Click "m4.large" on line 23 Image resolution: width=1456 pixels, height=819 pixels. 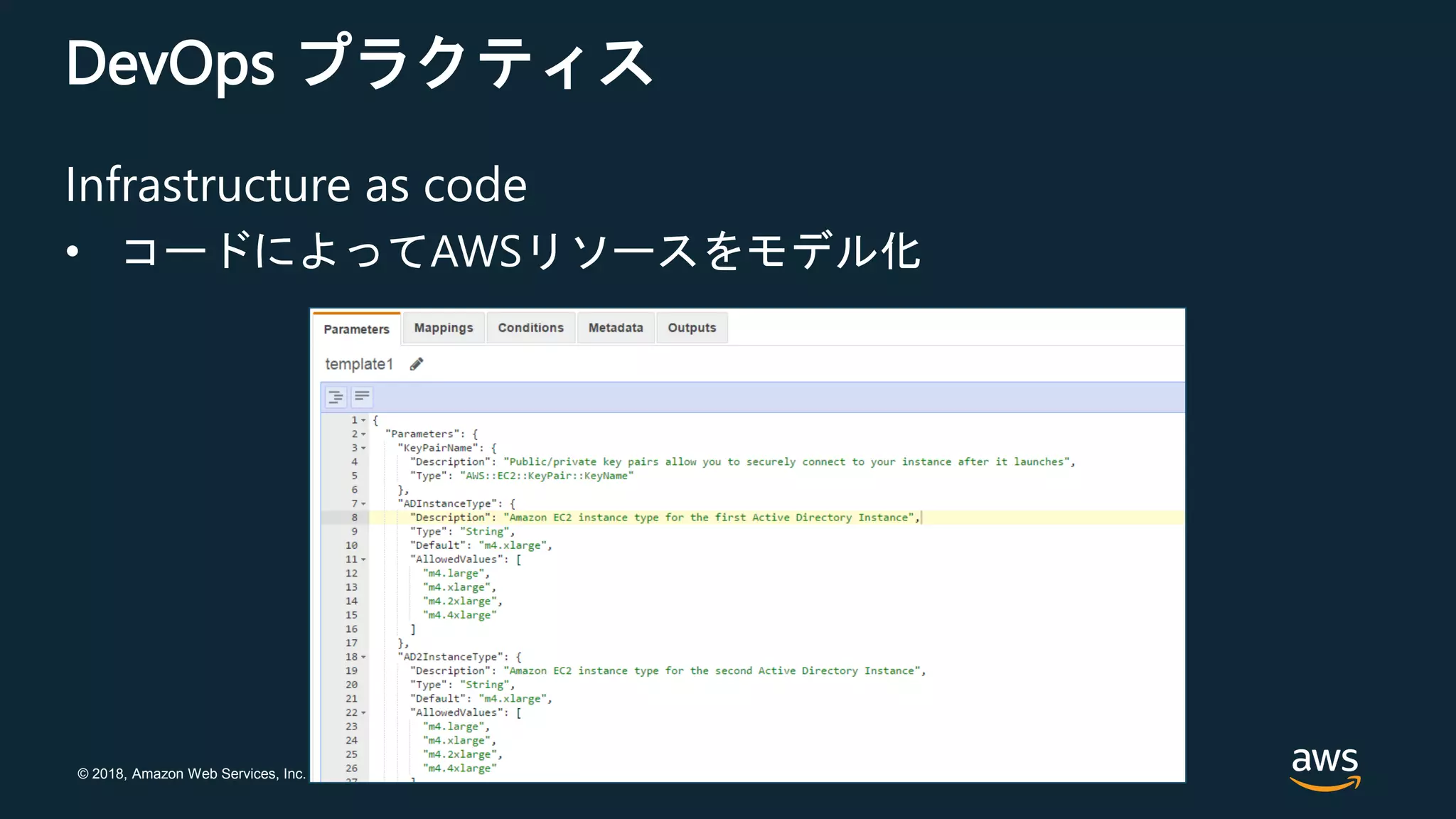pos(454,727)
